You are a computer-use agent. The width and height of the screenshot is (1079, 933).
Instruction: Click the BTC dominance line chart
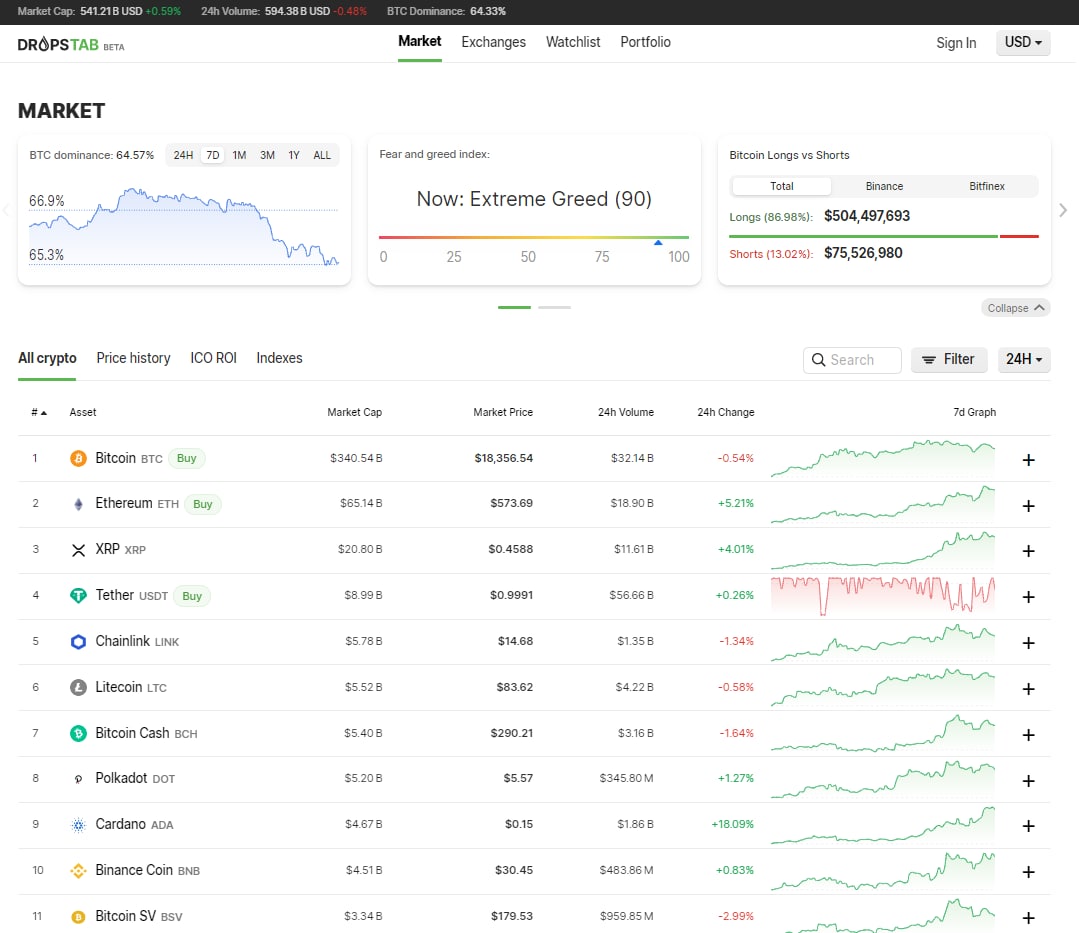[x=184, y=226]
